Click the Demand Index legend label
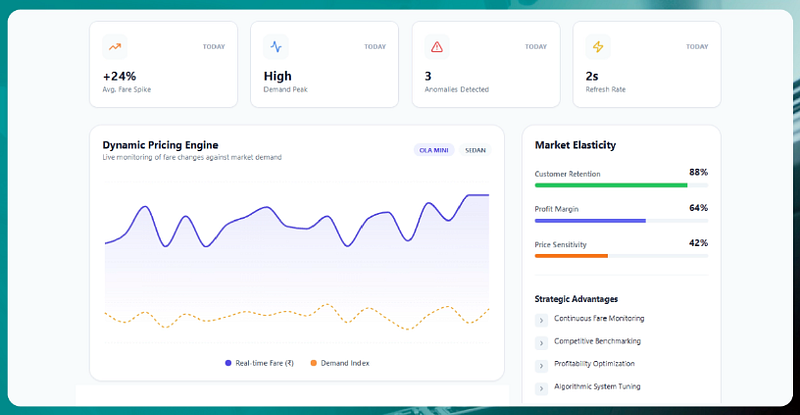Screen dimensions: 800x415 [x=345, y=363]
